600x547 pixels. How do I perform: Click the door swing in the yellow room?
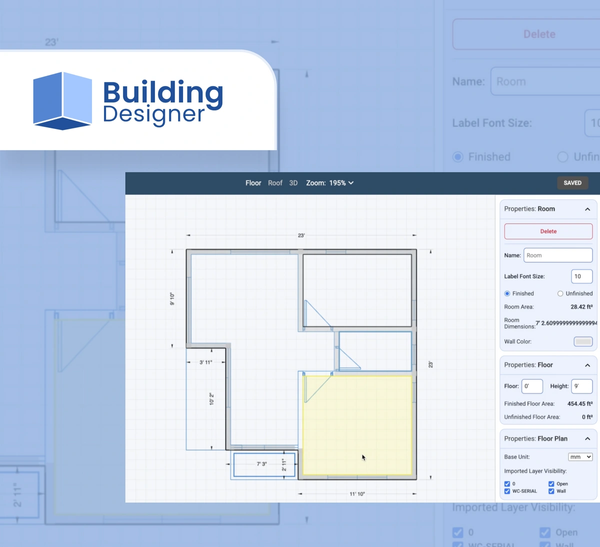tap(317, 389)
